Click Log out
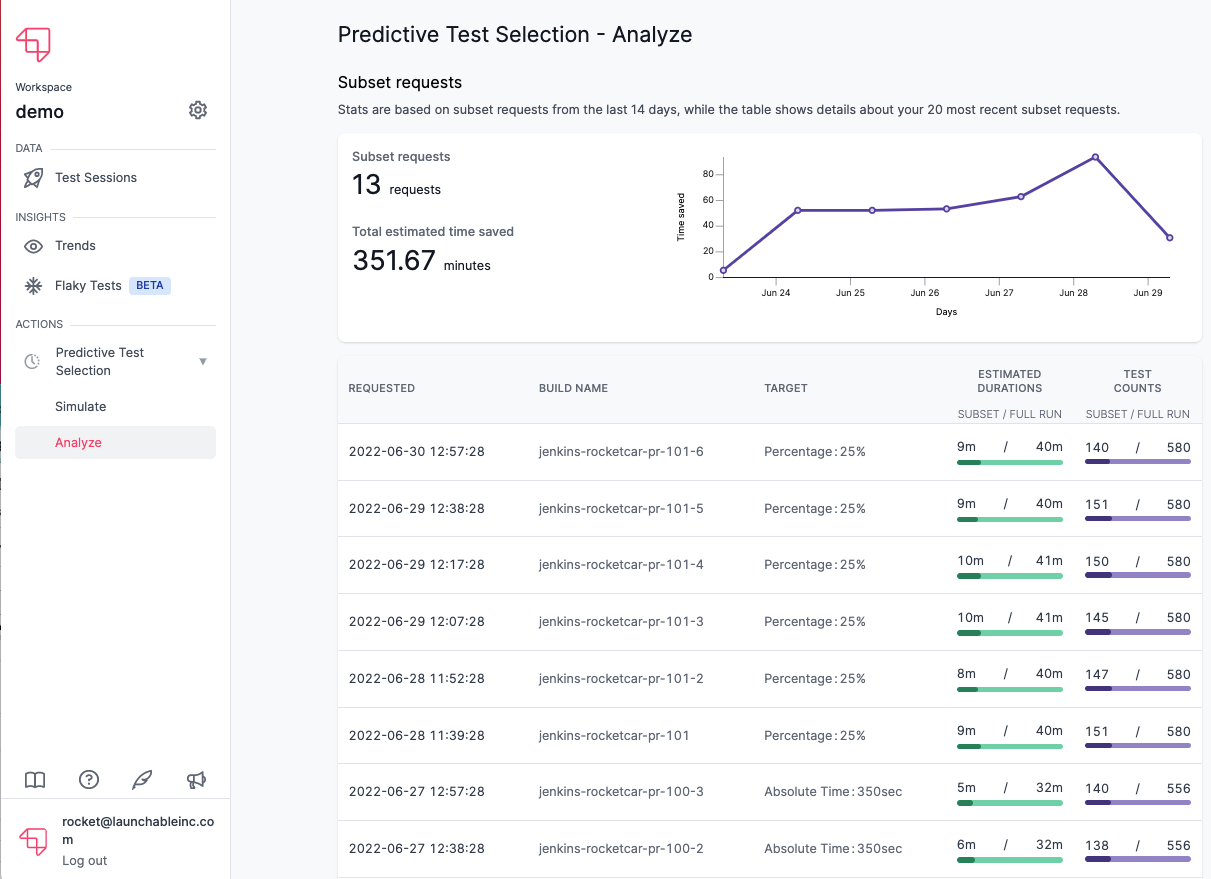This screenshot has width=1211, height=879. (x=84, y=860)
